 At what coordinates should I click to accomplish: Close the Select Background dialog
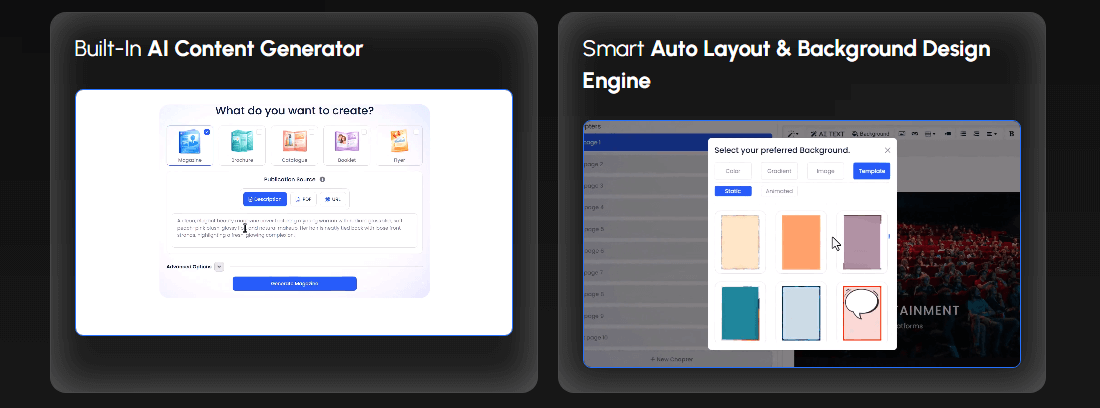tap(887, 150)
